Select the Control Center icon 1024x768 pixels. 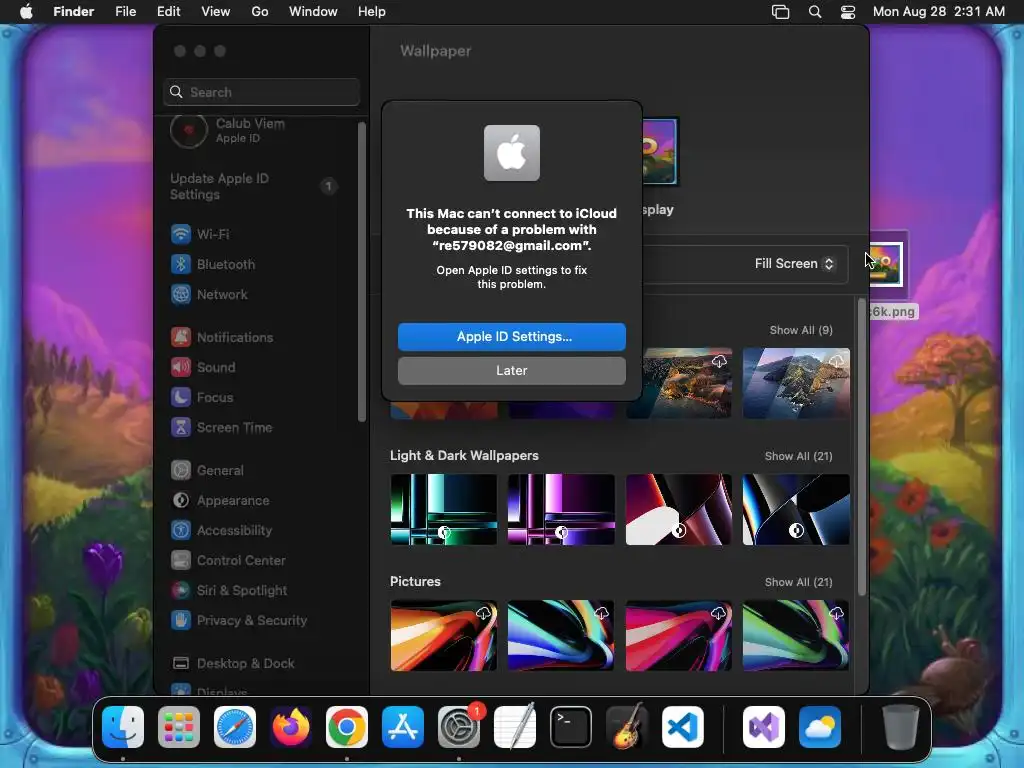click(181, 560)
